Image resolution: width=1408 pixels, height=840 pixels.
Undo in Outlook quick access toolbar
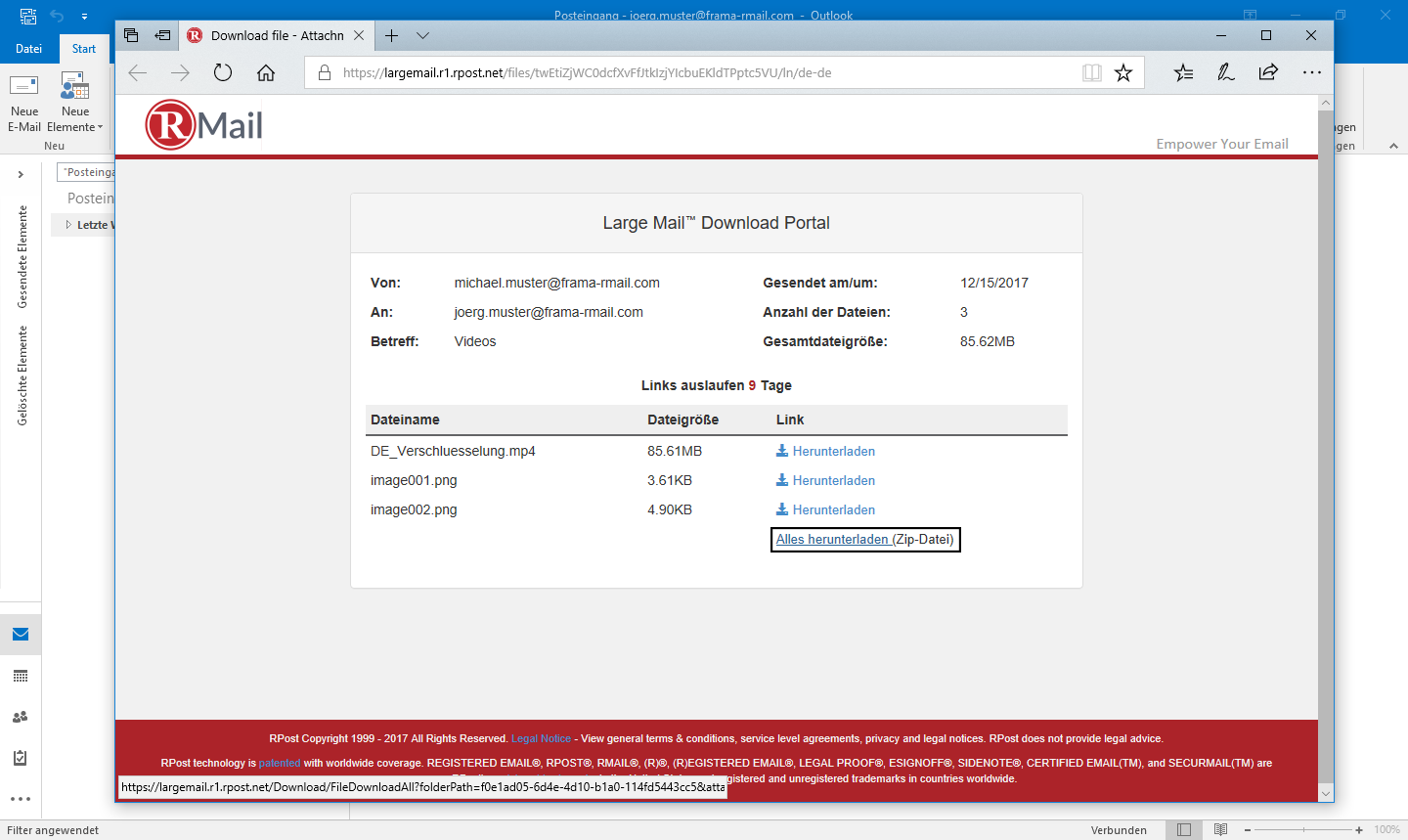tap(57, 16)
